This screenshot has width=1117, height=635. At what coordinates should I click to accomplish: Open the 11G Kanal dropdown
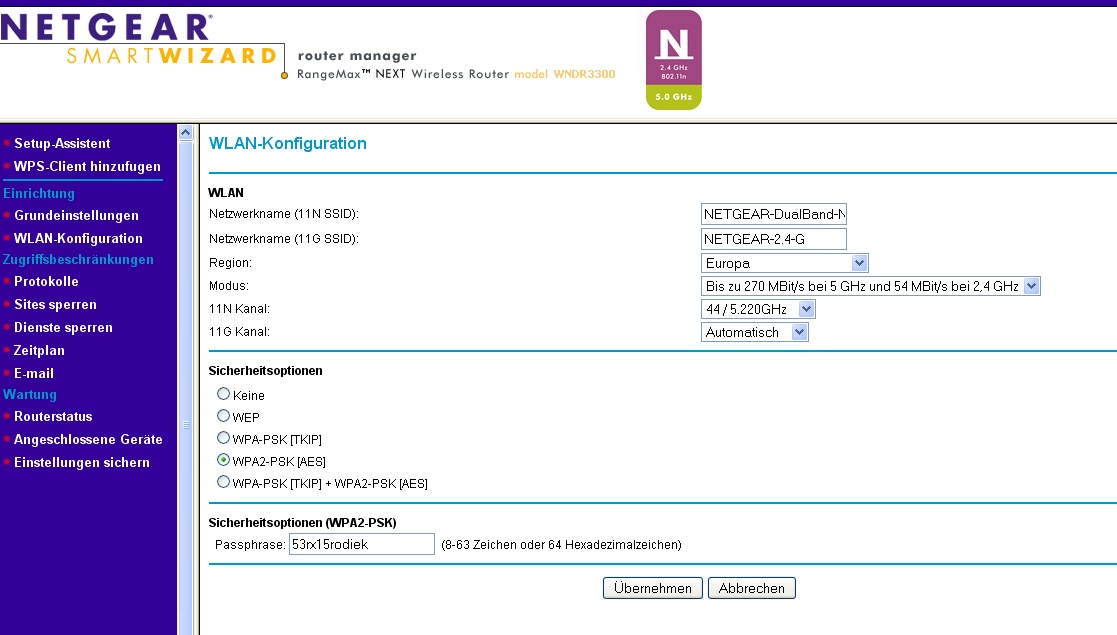(755, 332)
